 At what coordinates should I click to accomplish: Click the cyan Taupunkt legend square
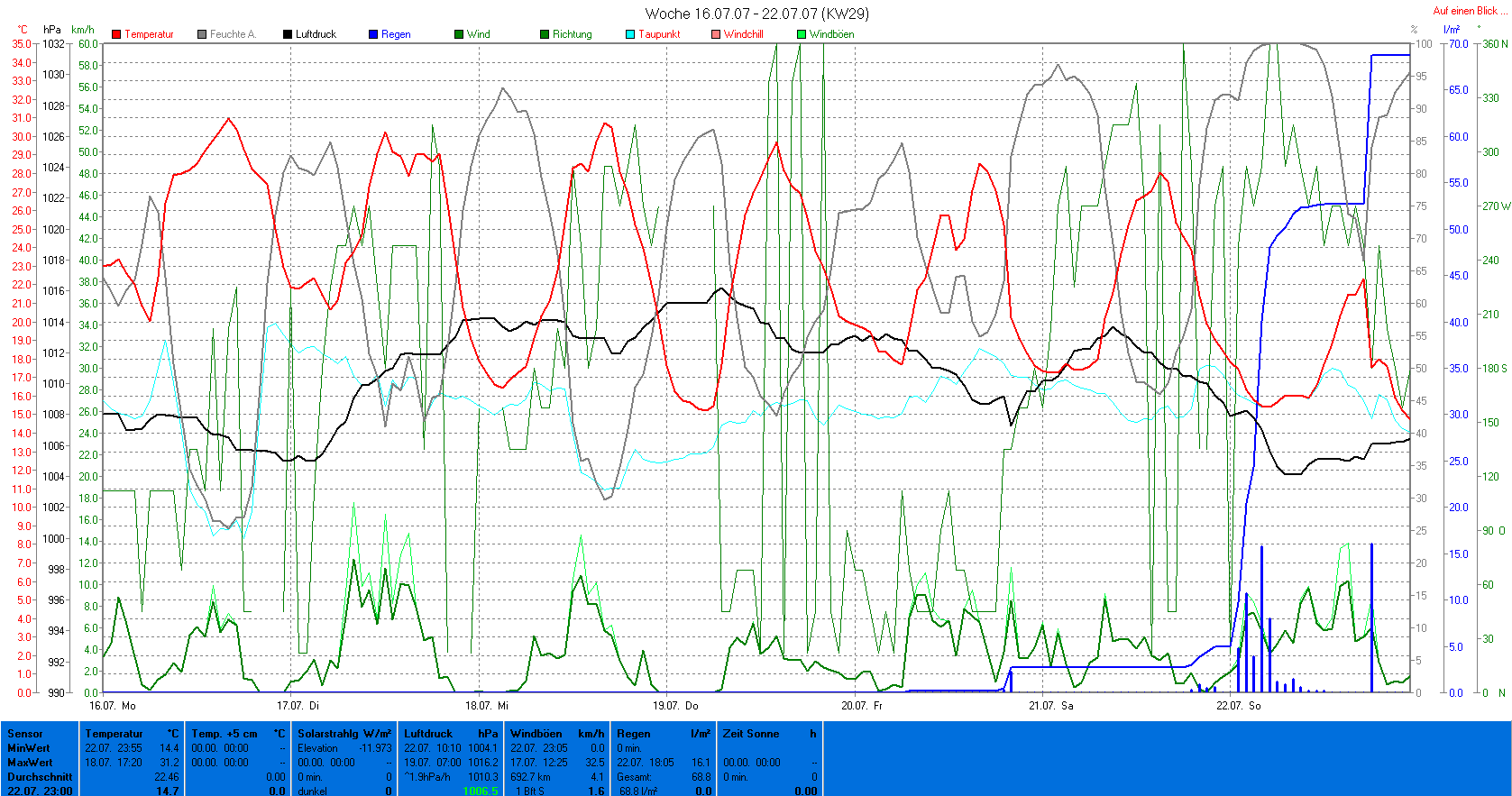click(630, 34)
